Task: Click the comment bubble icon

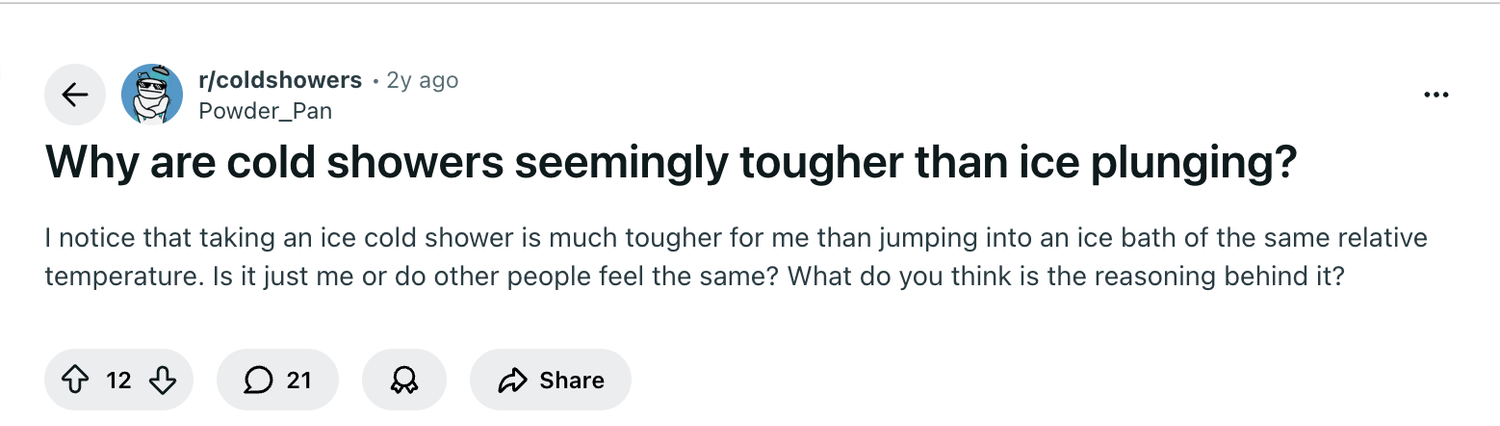Action: point(258,380)
